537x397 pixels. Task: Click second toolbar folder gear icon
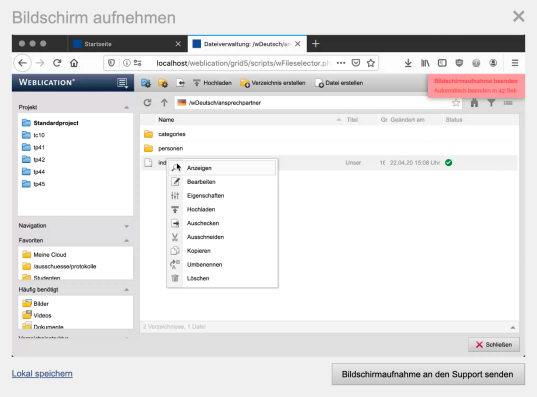point(163,83)
